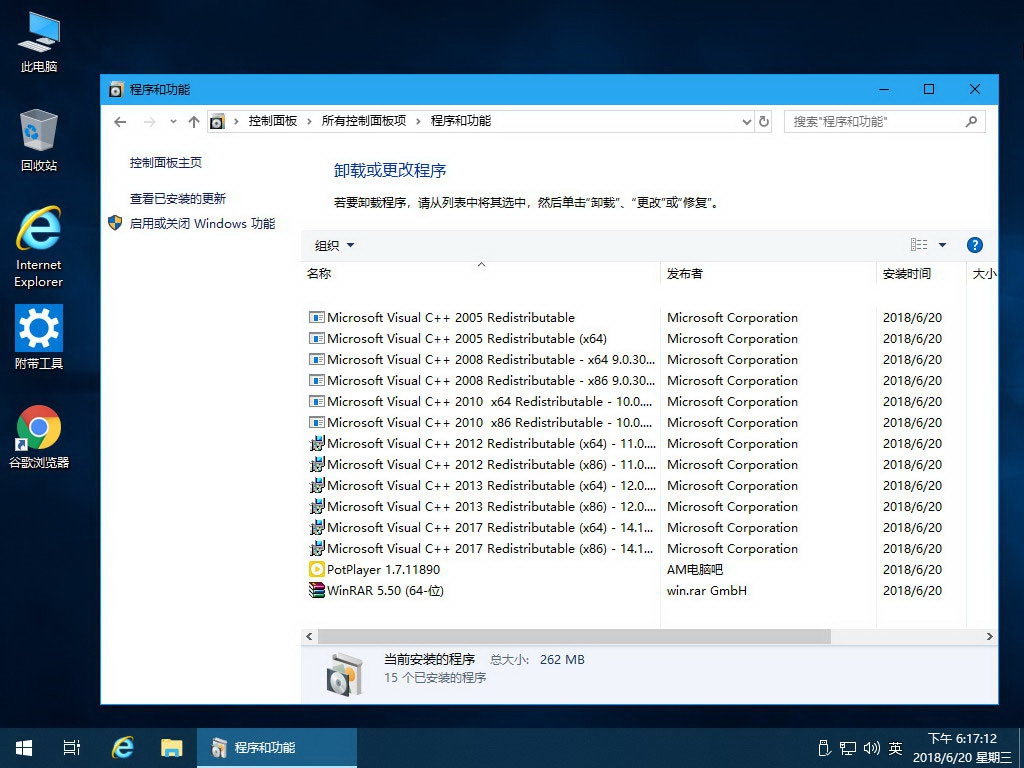Select the 谷歌浏览器 Chrome desktop shortcut

click(39, 437)
